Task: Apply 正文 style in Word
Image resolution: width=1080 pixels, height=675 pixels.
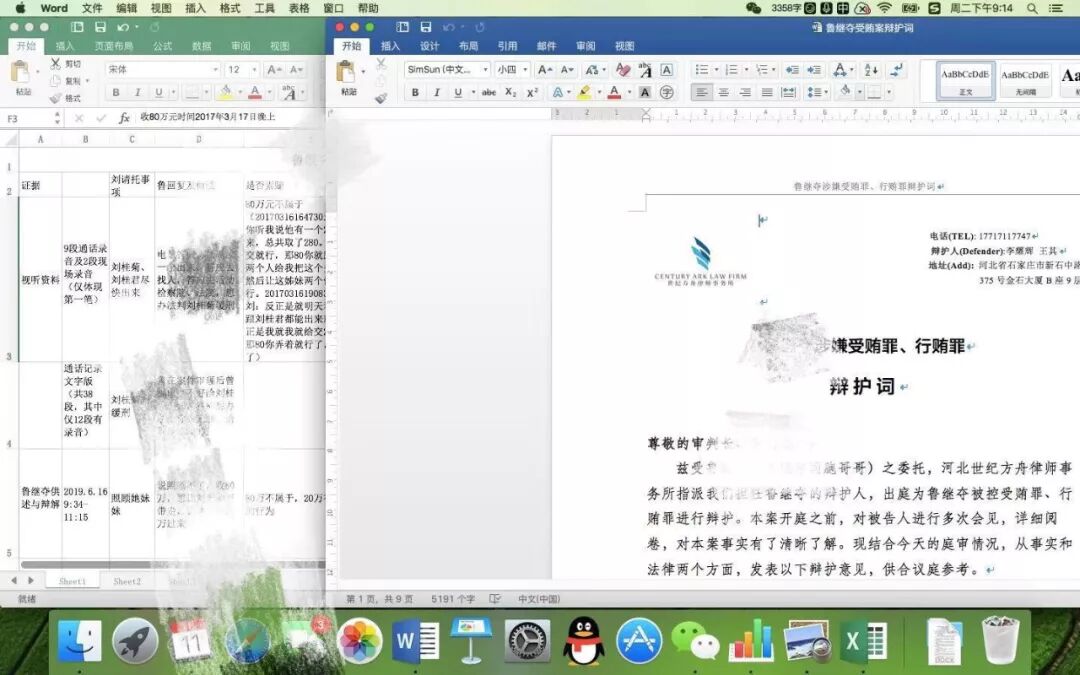Action: point(966,80)
